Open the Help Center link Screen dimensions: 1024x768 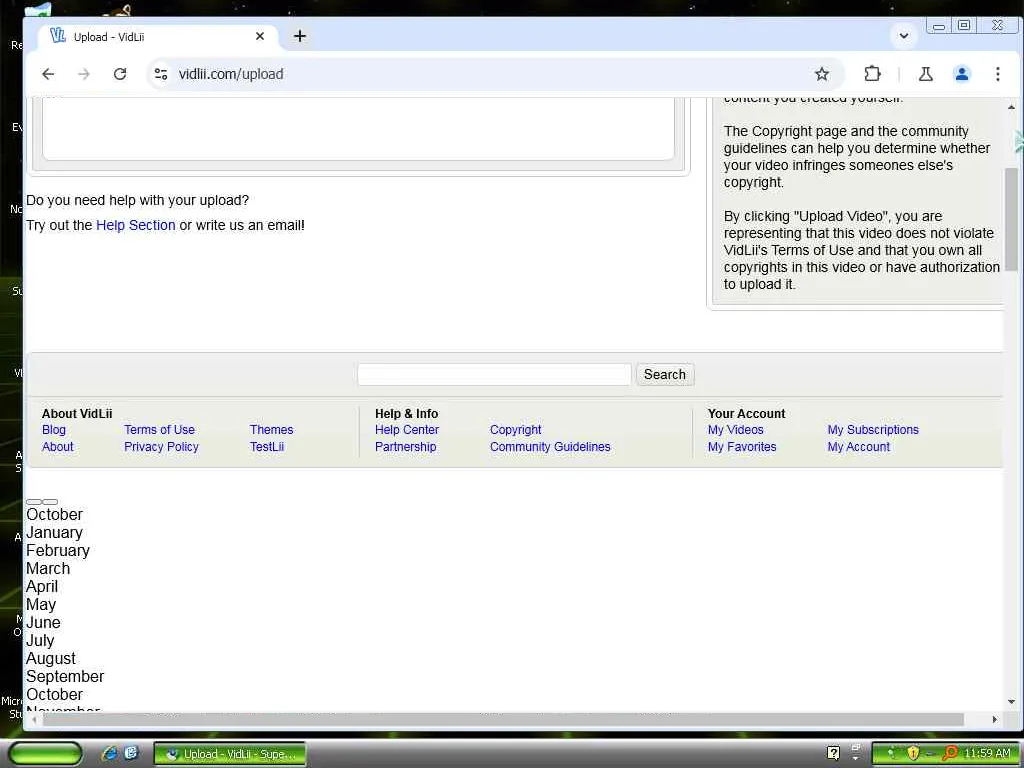pyautogui.click(x=407, y=430)
